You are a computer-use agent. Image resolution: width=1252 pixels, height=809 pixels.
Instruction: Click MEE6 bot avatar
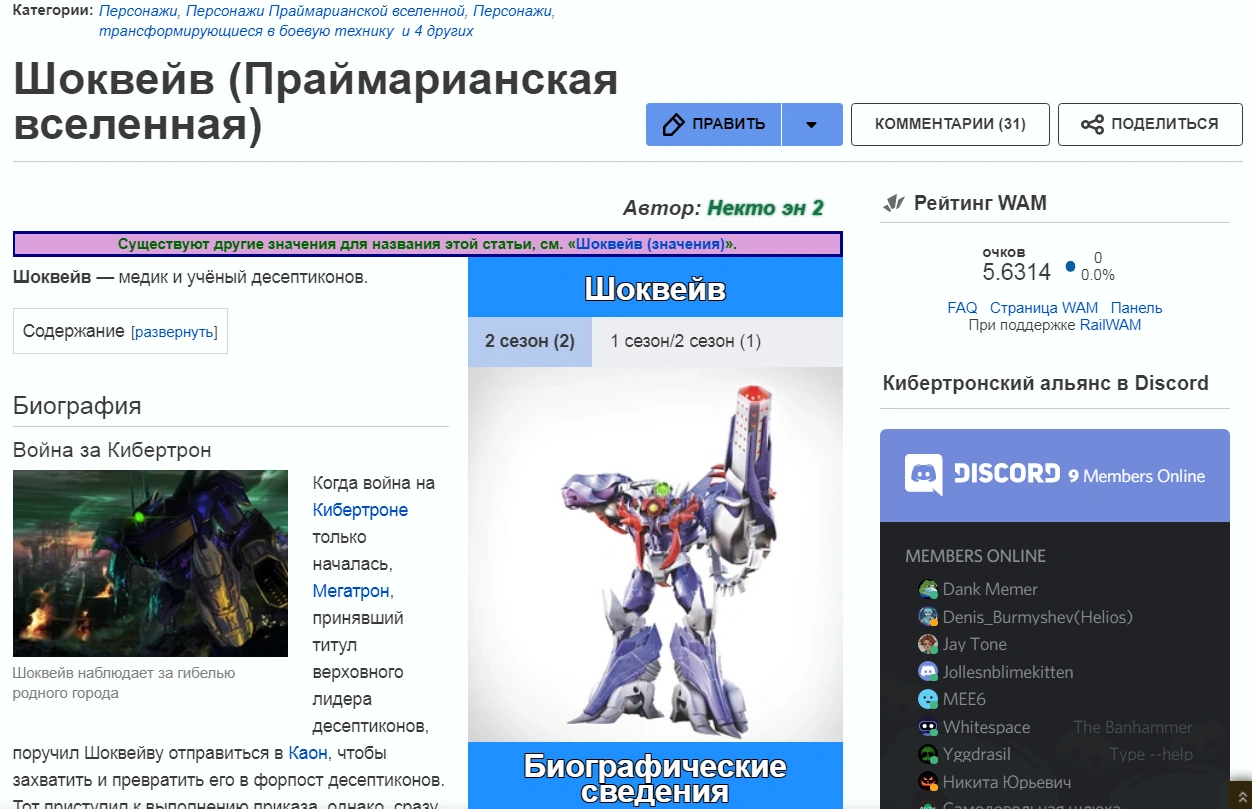tap(927, 699)
